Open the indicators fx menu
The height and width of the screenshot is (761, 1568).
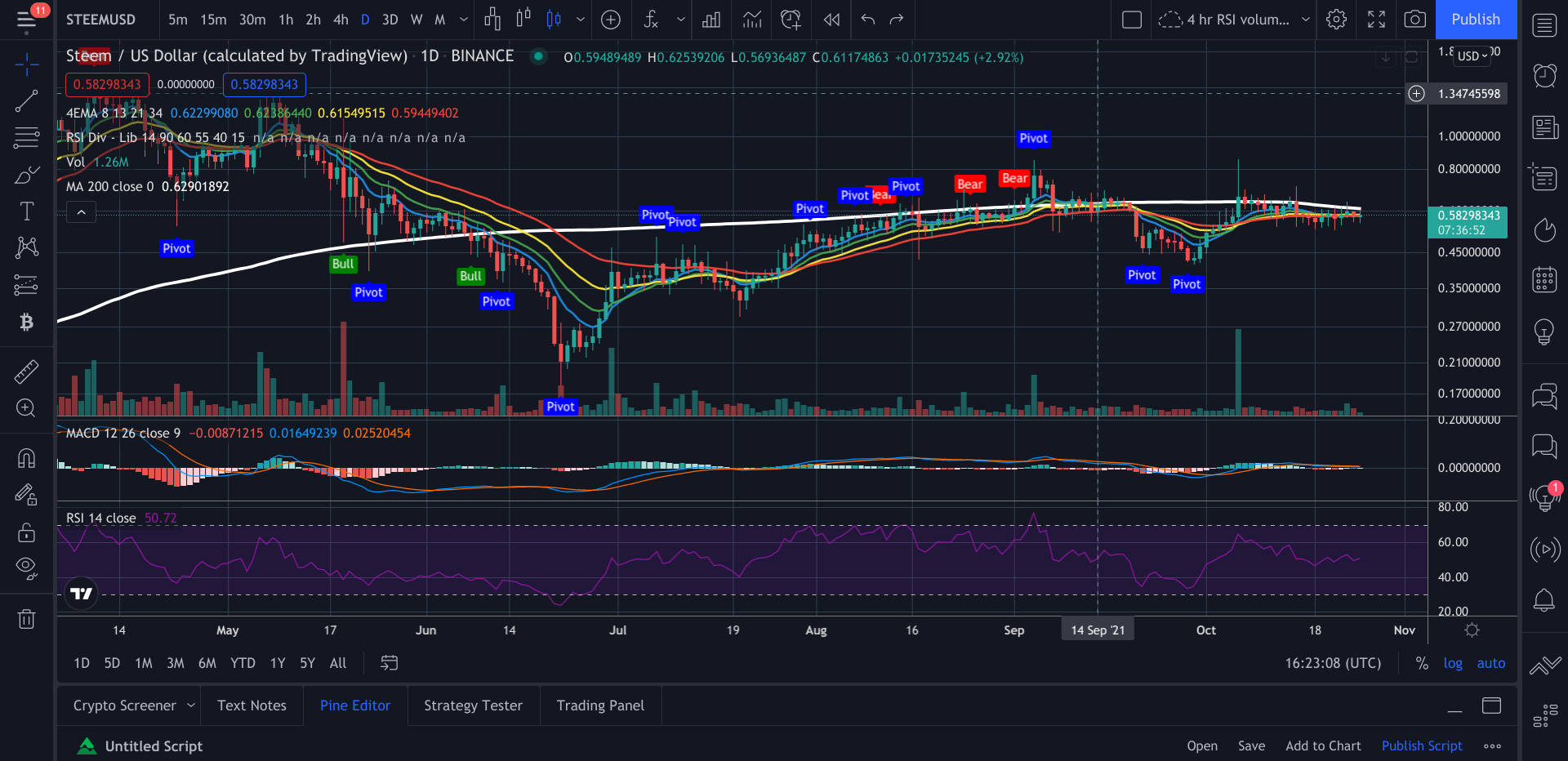click(x=651, y=20)
